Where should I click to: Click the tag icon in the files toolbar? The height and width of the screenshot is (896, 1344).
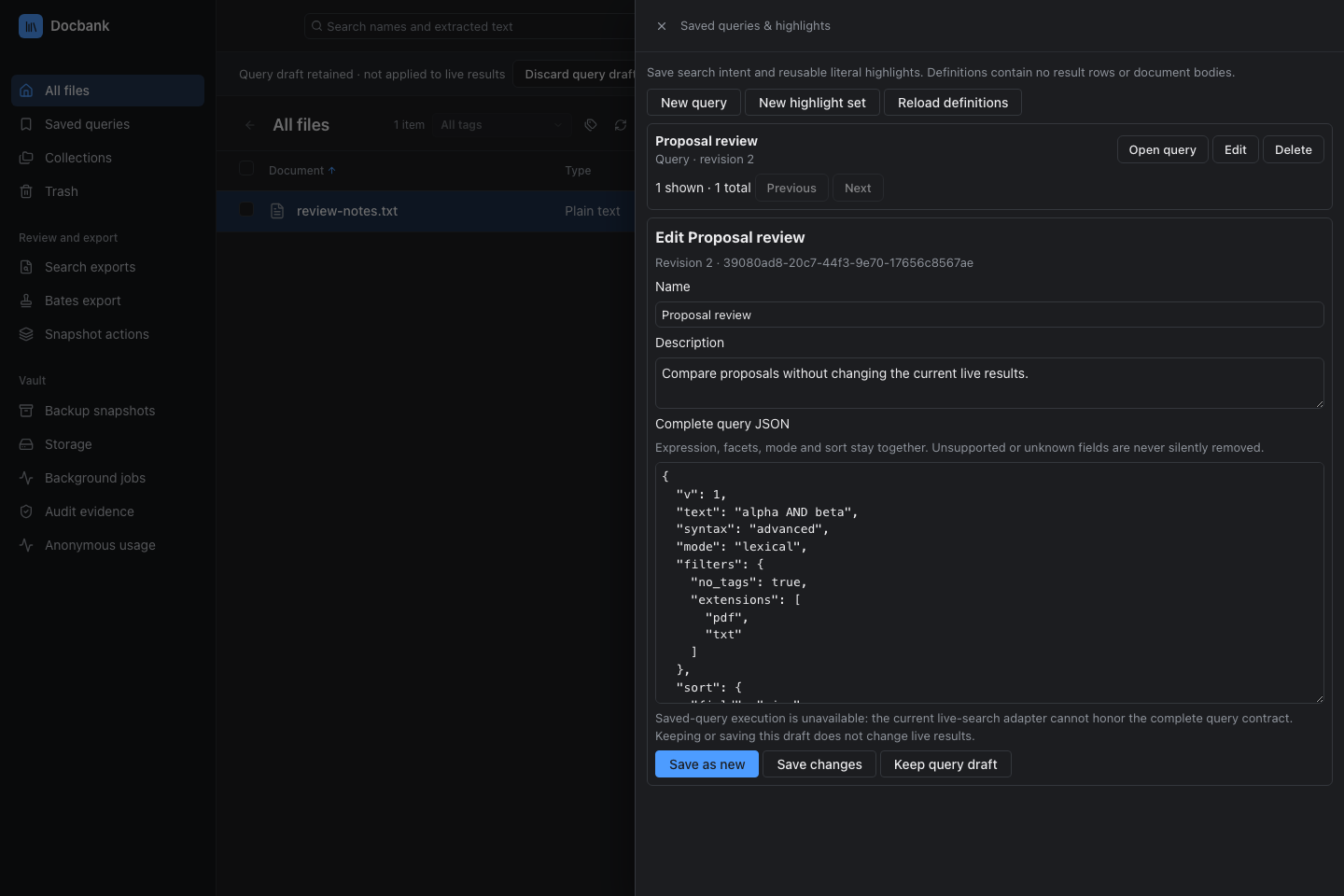coord(591,124)
